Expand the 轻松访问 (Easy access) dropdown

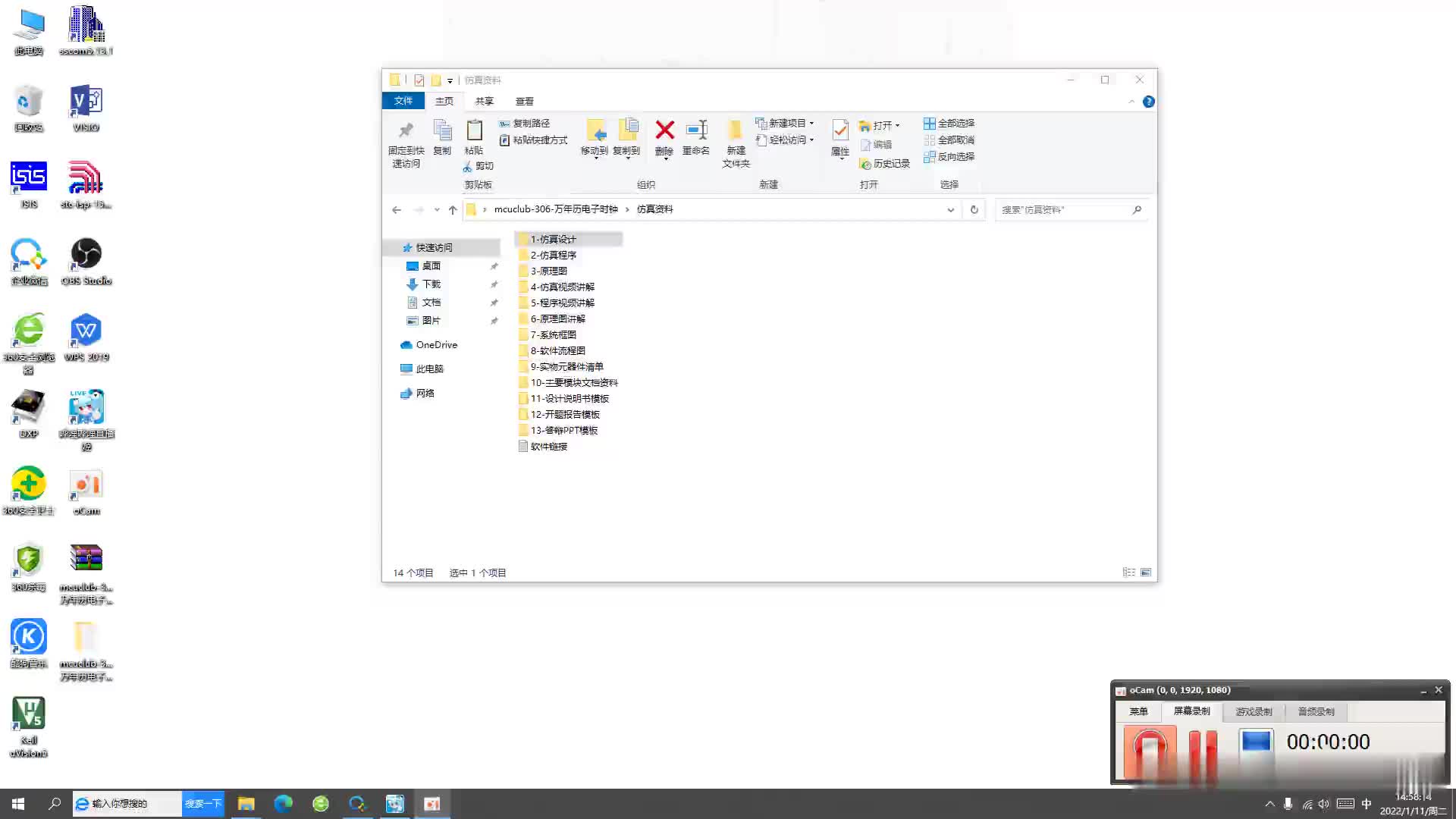pyautogui.click(x=811, y=140)
